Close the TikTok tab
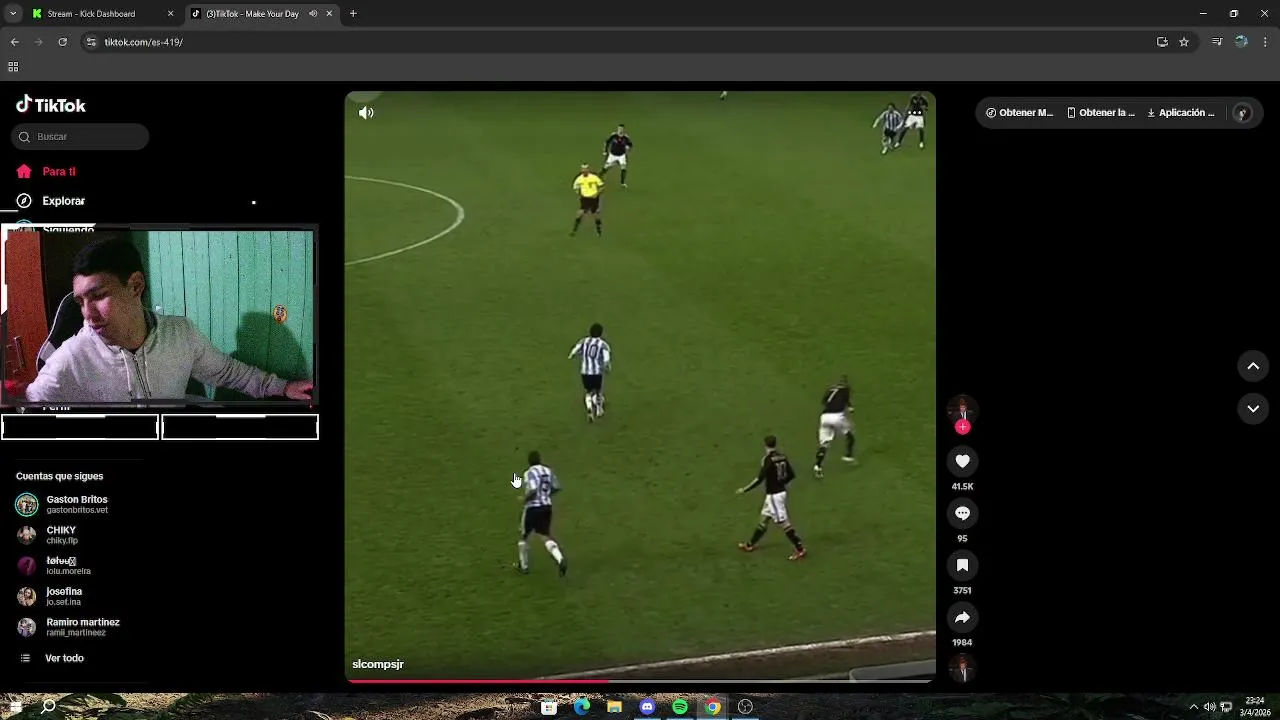The width and height of the screenshot is (1280, 720). (329, 14)
